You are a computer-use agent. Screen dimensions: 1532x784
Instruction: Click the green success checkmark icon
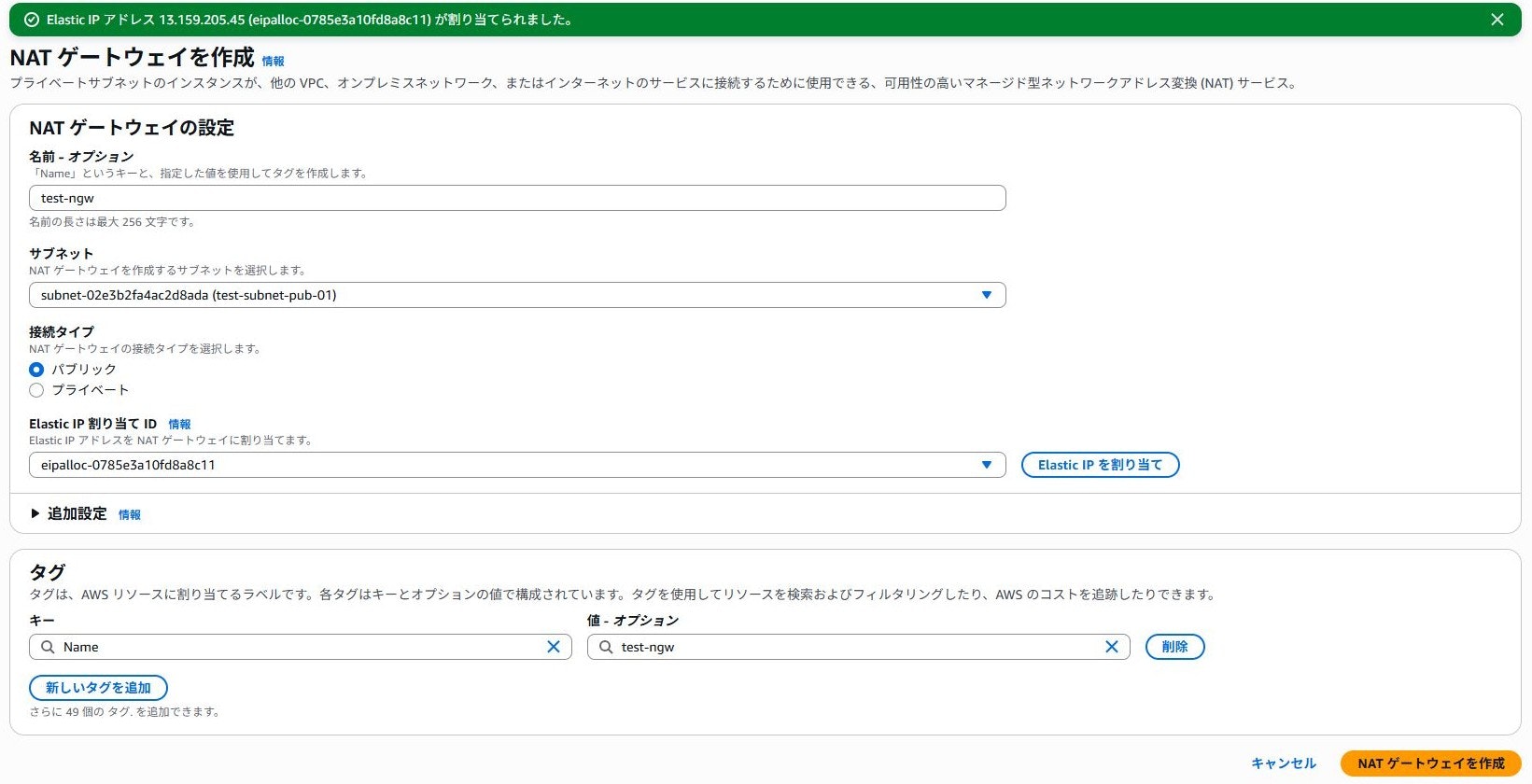click(x=32, y=20)
